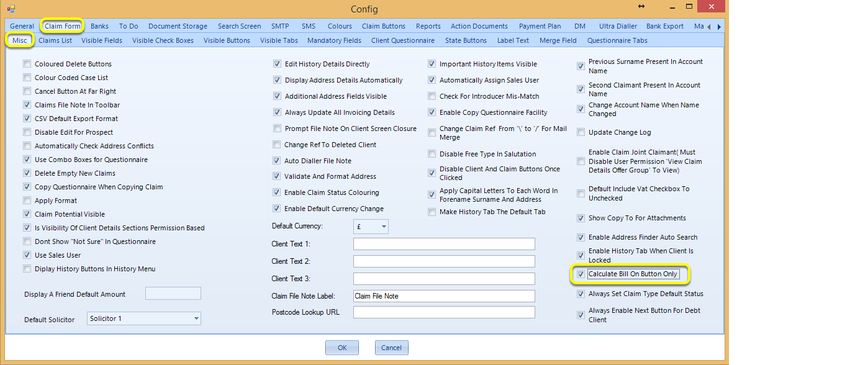Viewport: 855px width, 365px height.
Task: Toggle Edit History Details Directly
Action: tap(277, 64)
